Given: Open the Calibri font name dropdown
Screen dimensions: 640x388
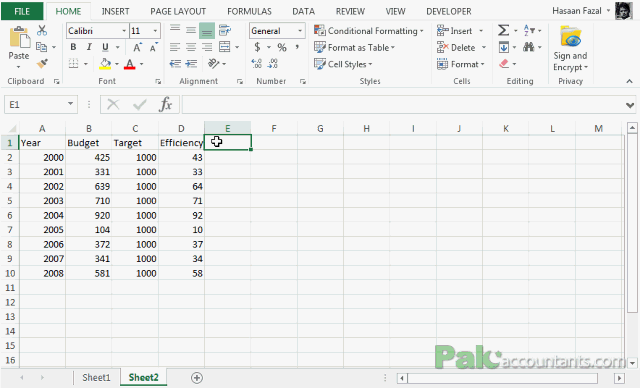Looking at the screenshot, I should pyautogui.click(x=124, y=31).
